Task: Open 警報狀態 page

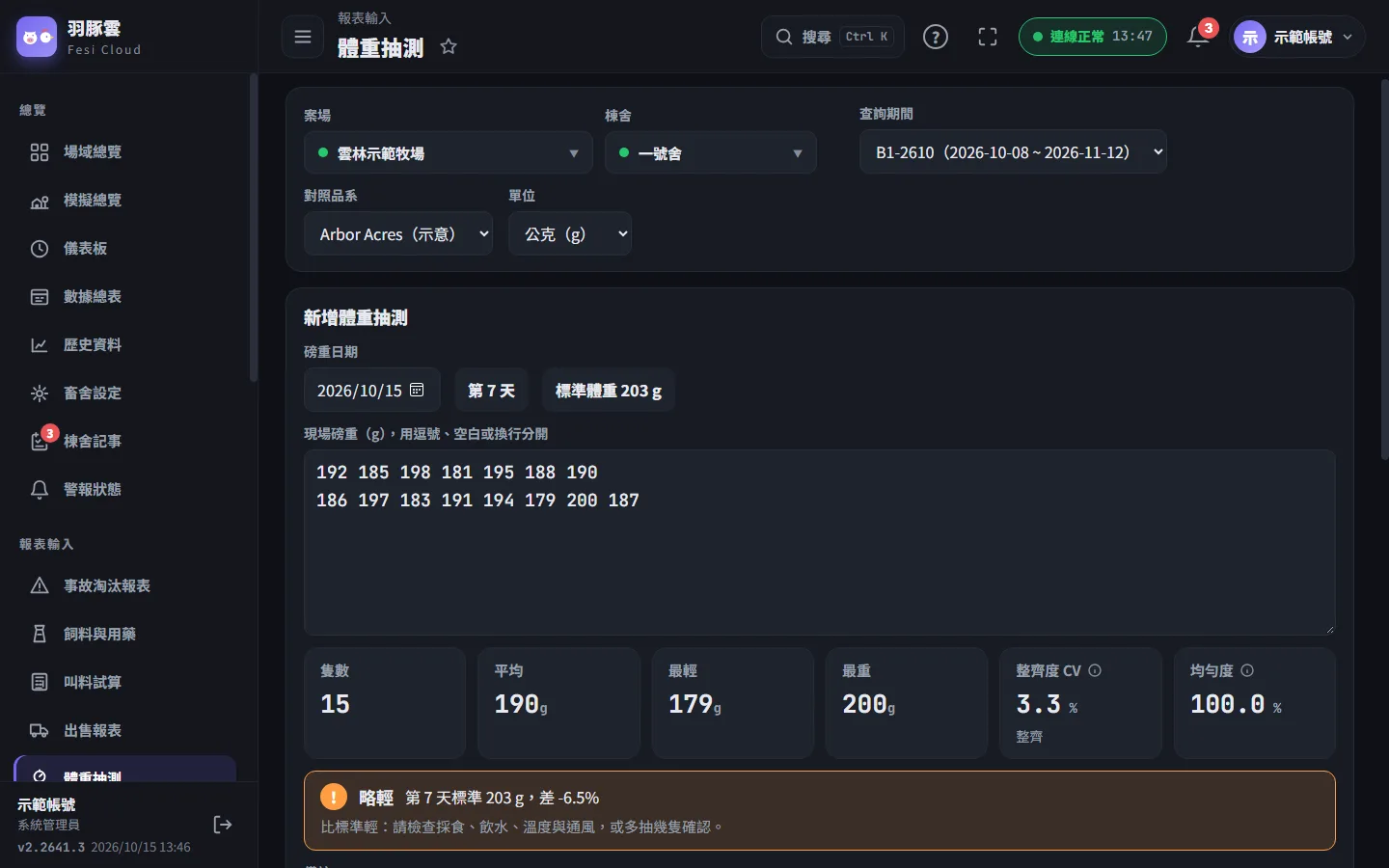Action: point(126,489)
